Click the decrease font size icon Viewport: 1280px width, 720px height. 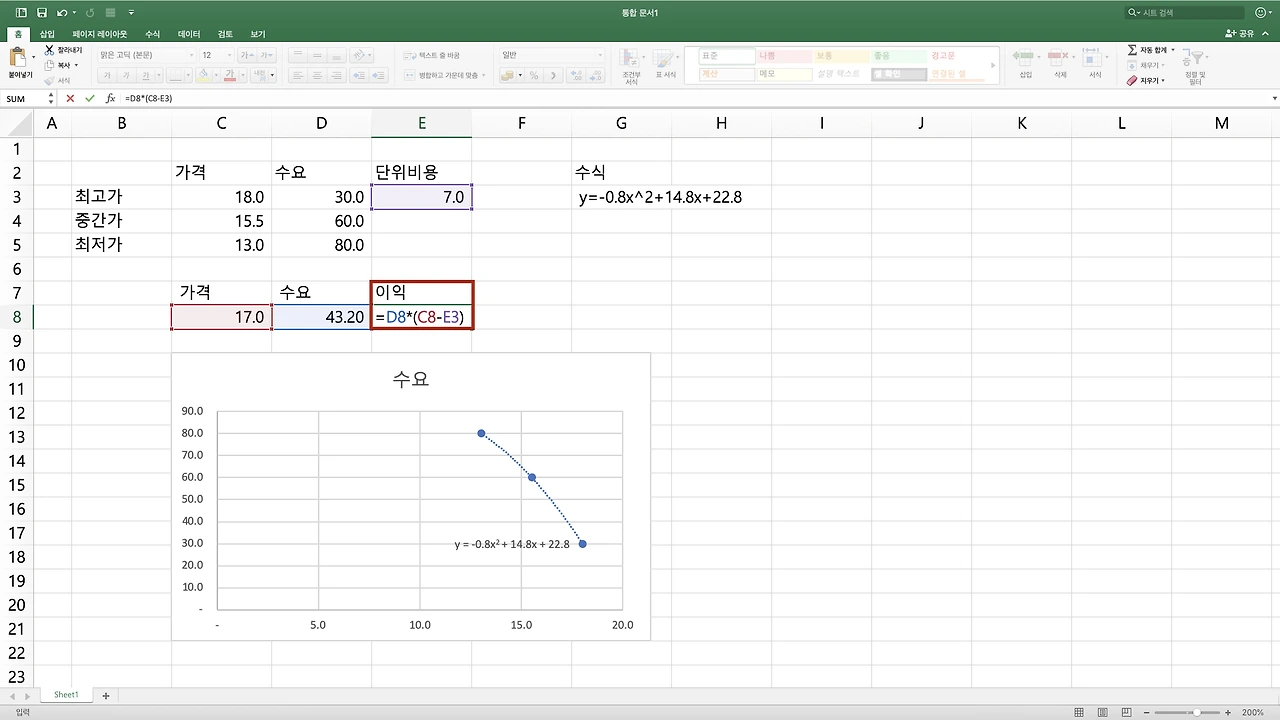coord(266,56)
